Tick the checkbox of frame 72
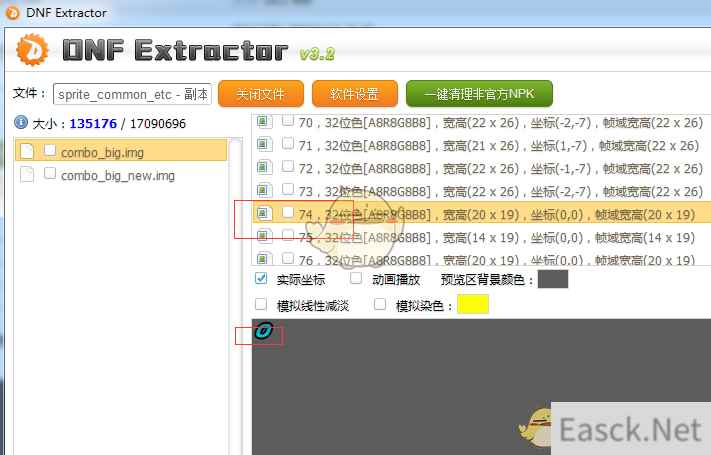711x455 pixels. point(287,166)
